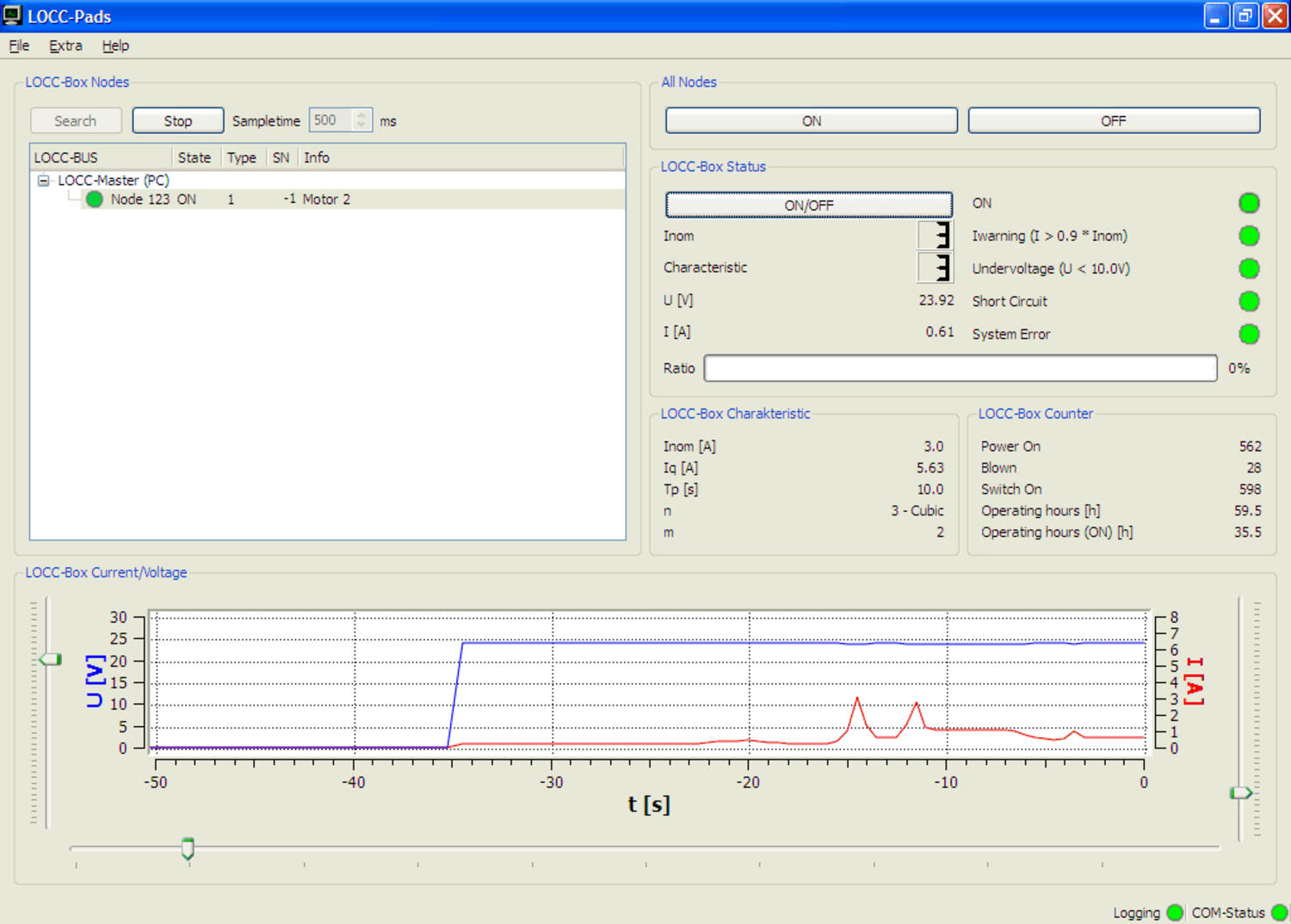Click the Info column header
Screen dimensions: 1291x924
(317, 157)
